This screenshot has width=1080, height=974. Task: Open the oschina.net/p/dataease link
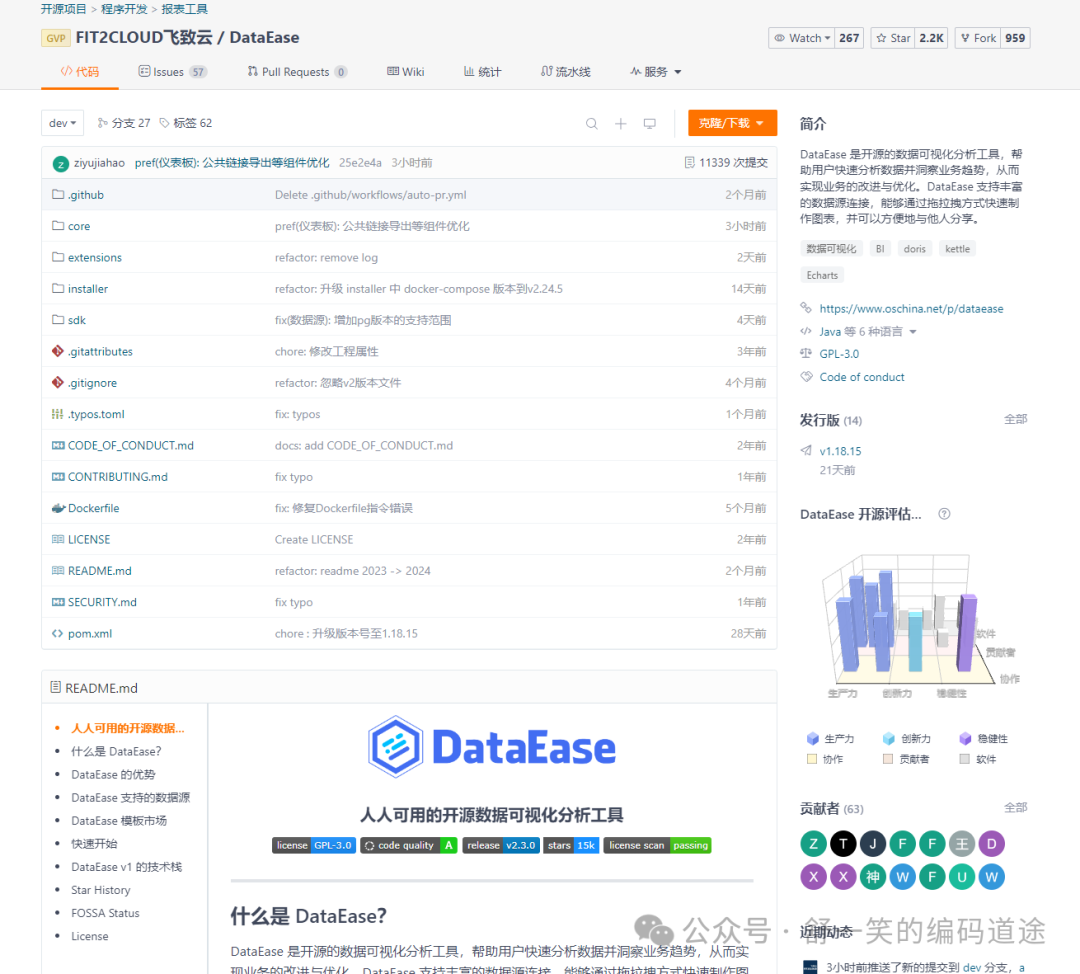tap(911, 309)
